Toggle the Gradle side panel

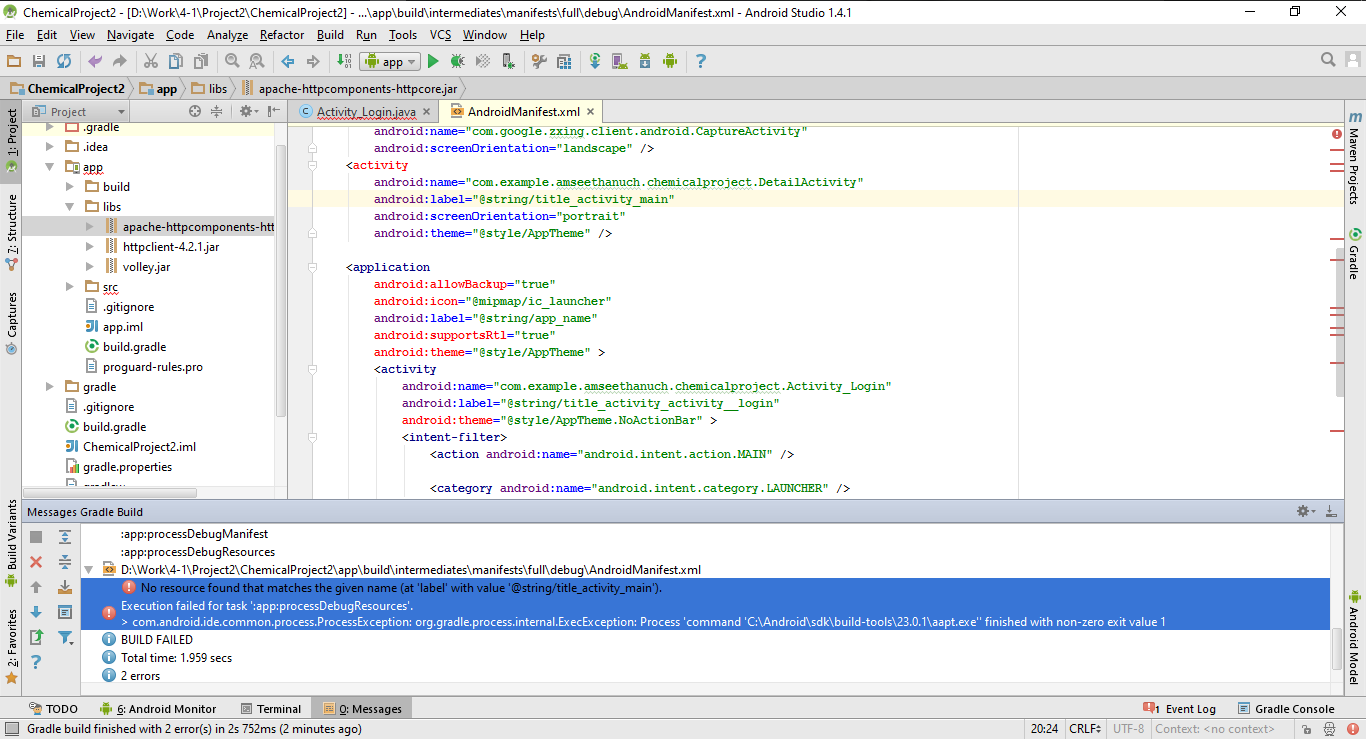click(x=1355, y=255)
